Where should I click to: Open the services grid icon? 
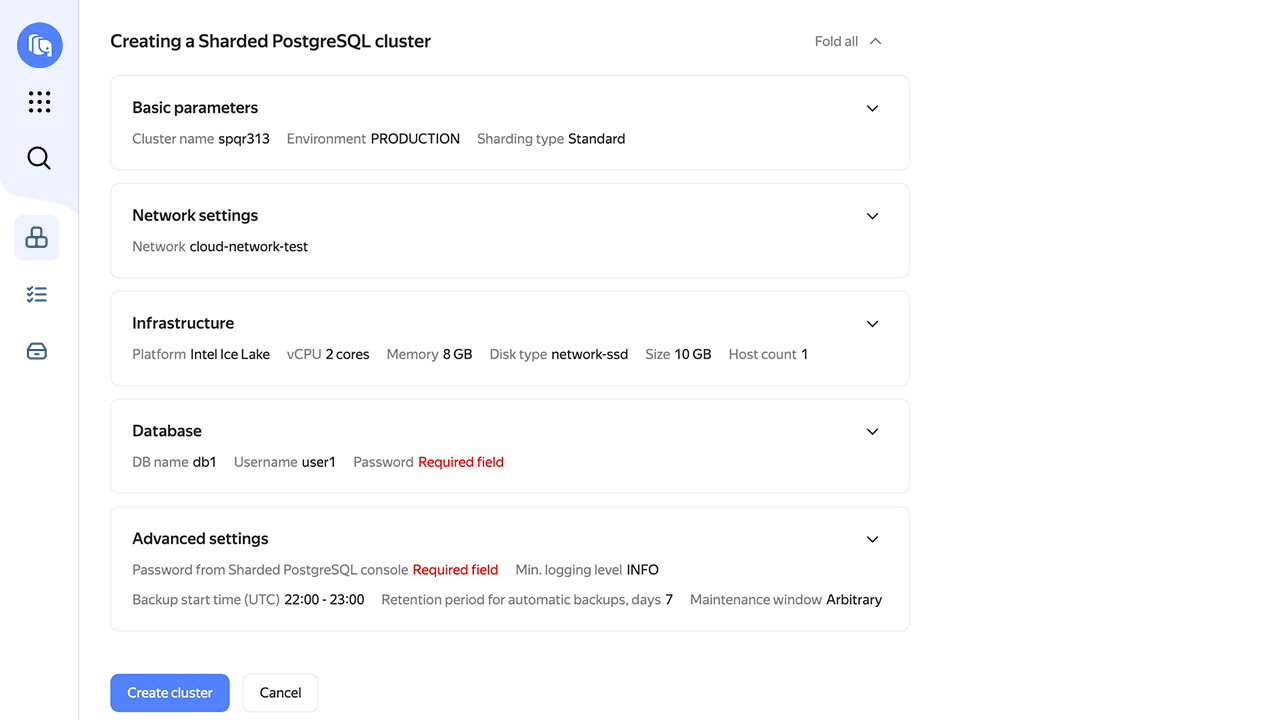pos(39,101)
